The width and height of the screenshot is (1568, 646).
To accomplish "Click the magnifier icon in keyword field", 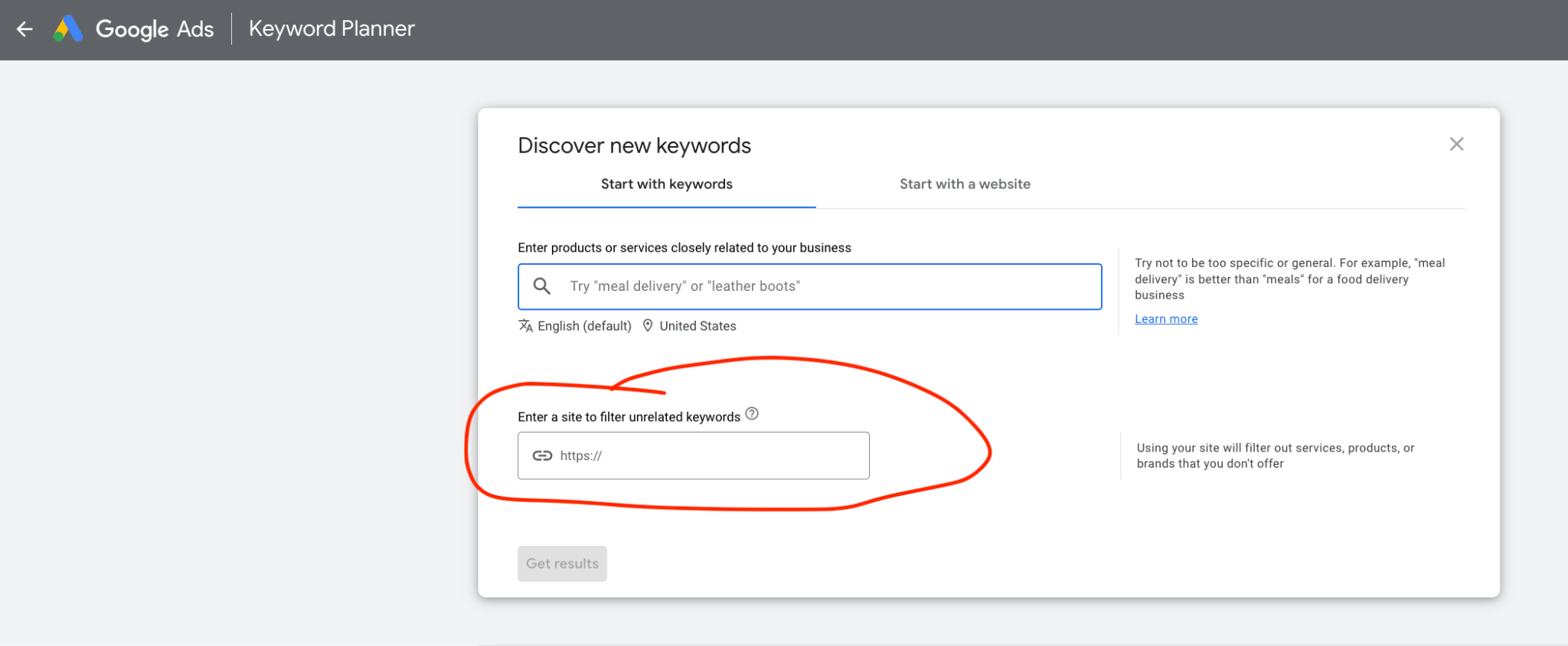I will [x=542, y=286].
